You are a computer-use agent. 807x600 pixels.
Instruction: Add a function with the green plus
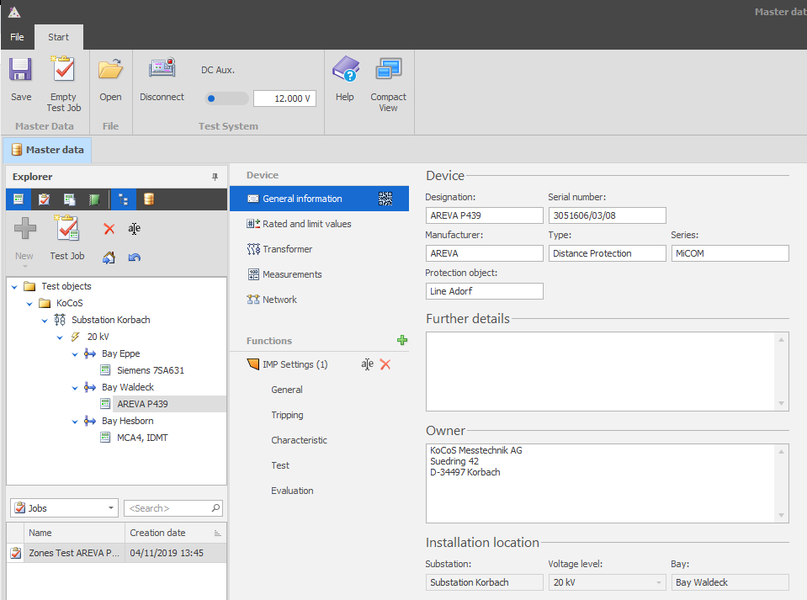pos(402,340)
